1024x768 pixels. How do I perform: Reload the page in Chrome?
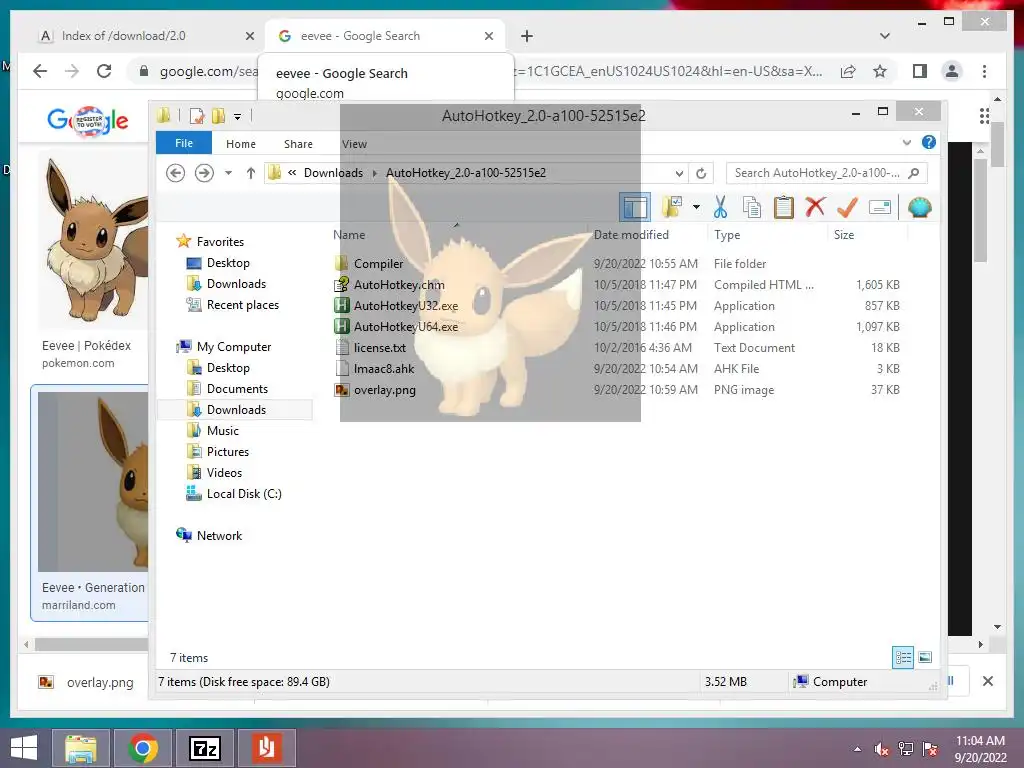pos(104,71)
